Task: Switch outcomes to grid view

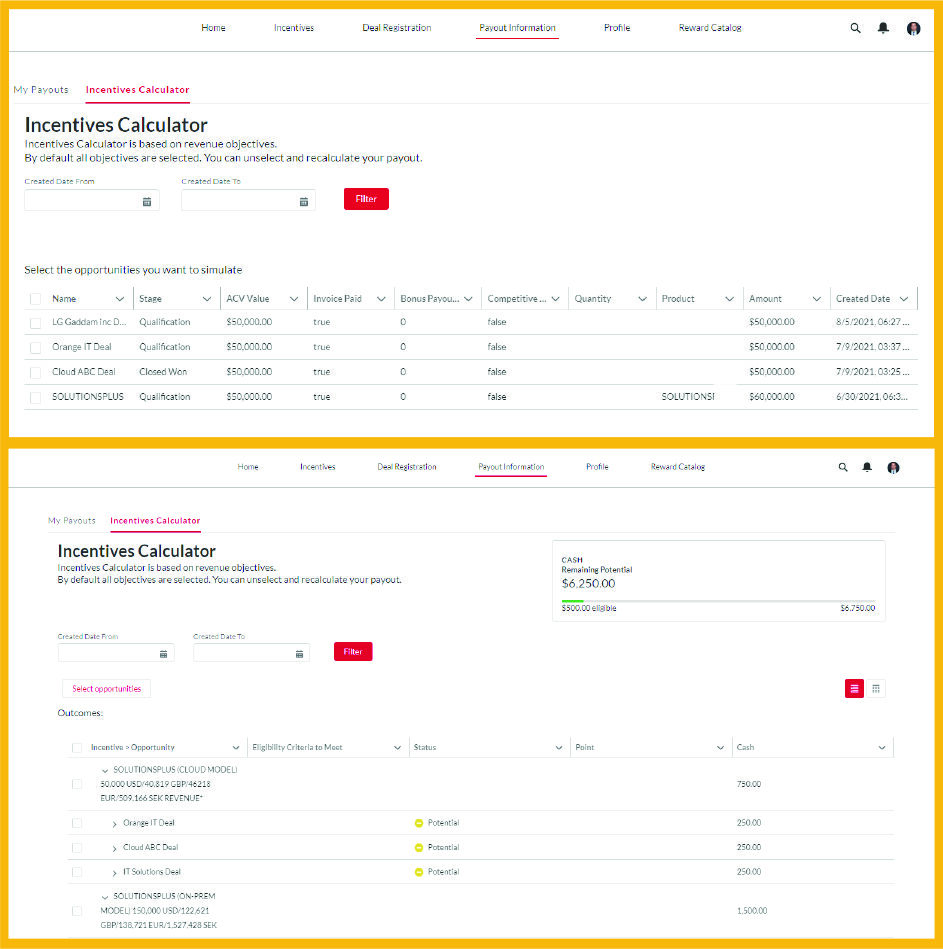Action: pyautogui.click(x=876, y=689)
